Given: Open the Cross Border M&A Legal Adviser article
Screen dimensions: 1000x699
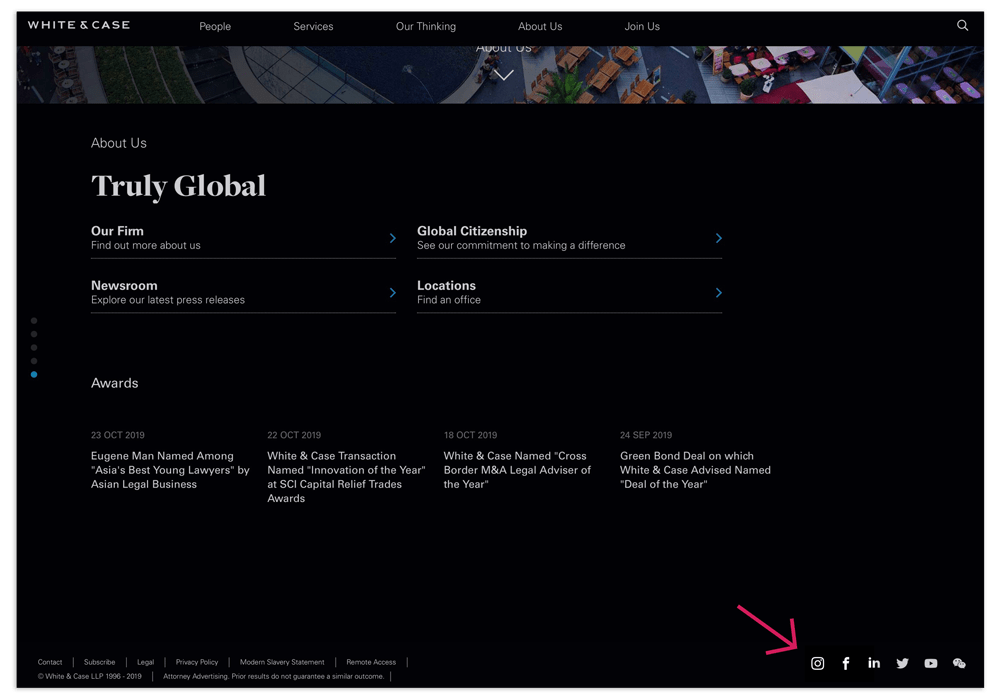Looking at the screenshot, I should 517,470.
